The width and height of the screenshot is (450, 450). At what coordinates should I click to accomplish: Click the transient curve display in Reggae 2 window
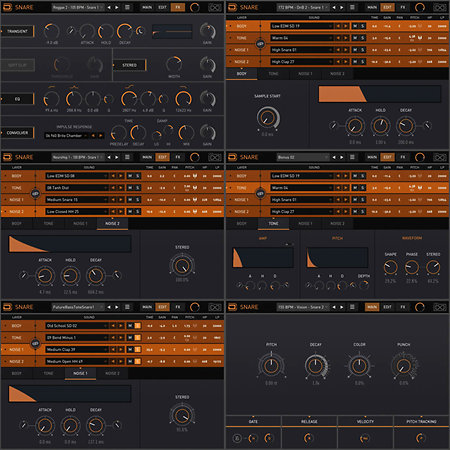172,32
